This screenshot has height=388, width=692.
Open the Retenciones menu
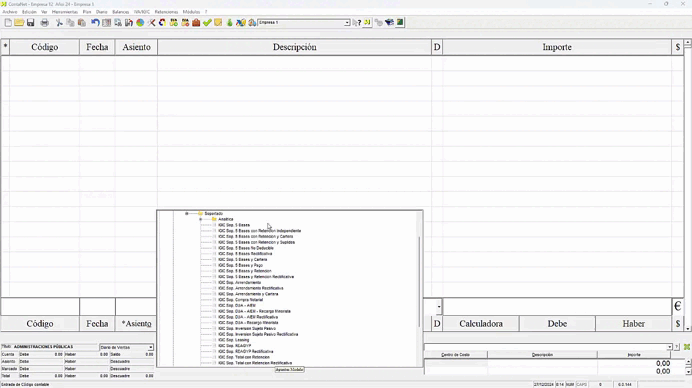(x=166, y=12)
